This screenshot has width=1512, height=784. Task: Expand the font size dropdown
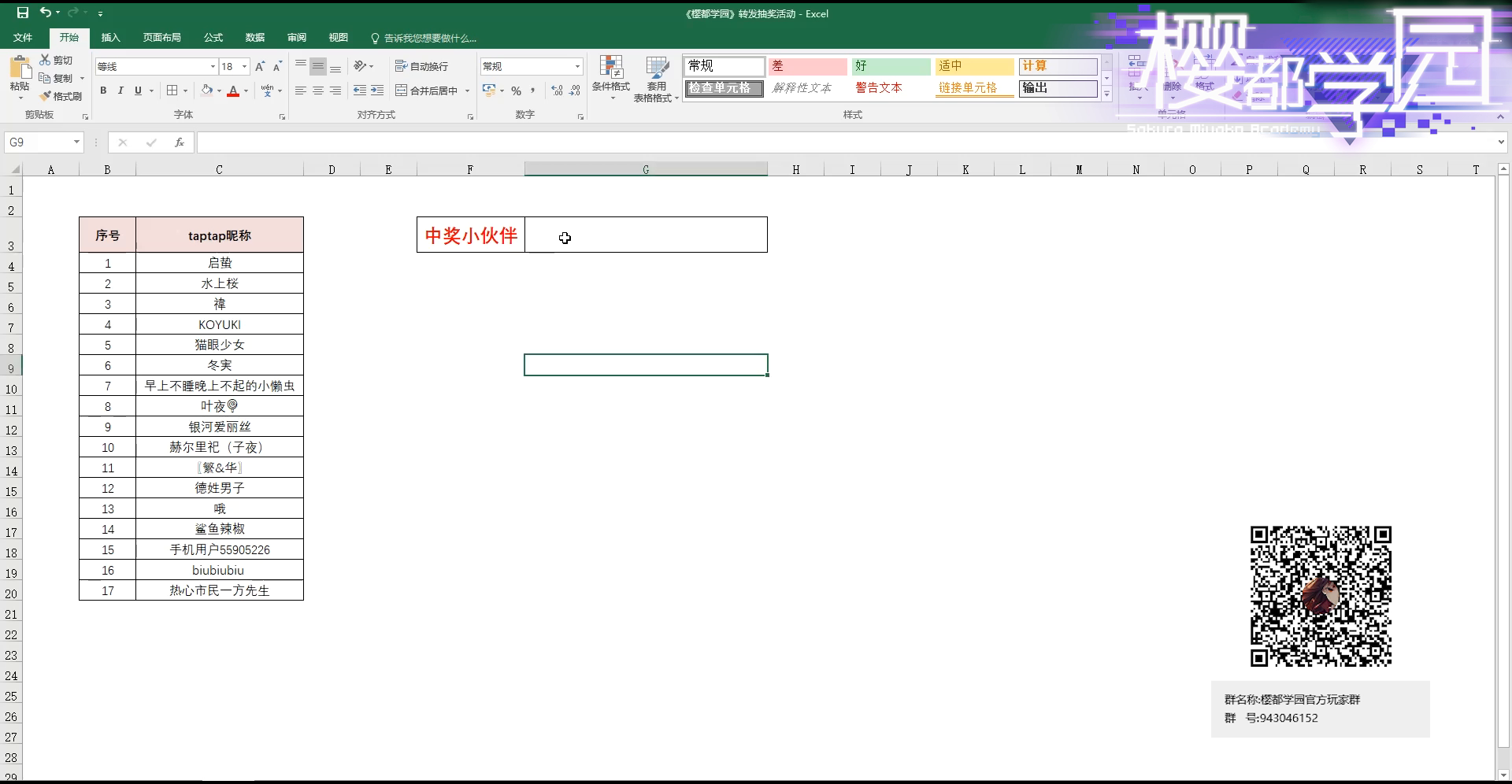click(245, 67)
